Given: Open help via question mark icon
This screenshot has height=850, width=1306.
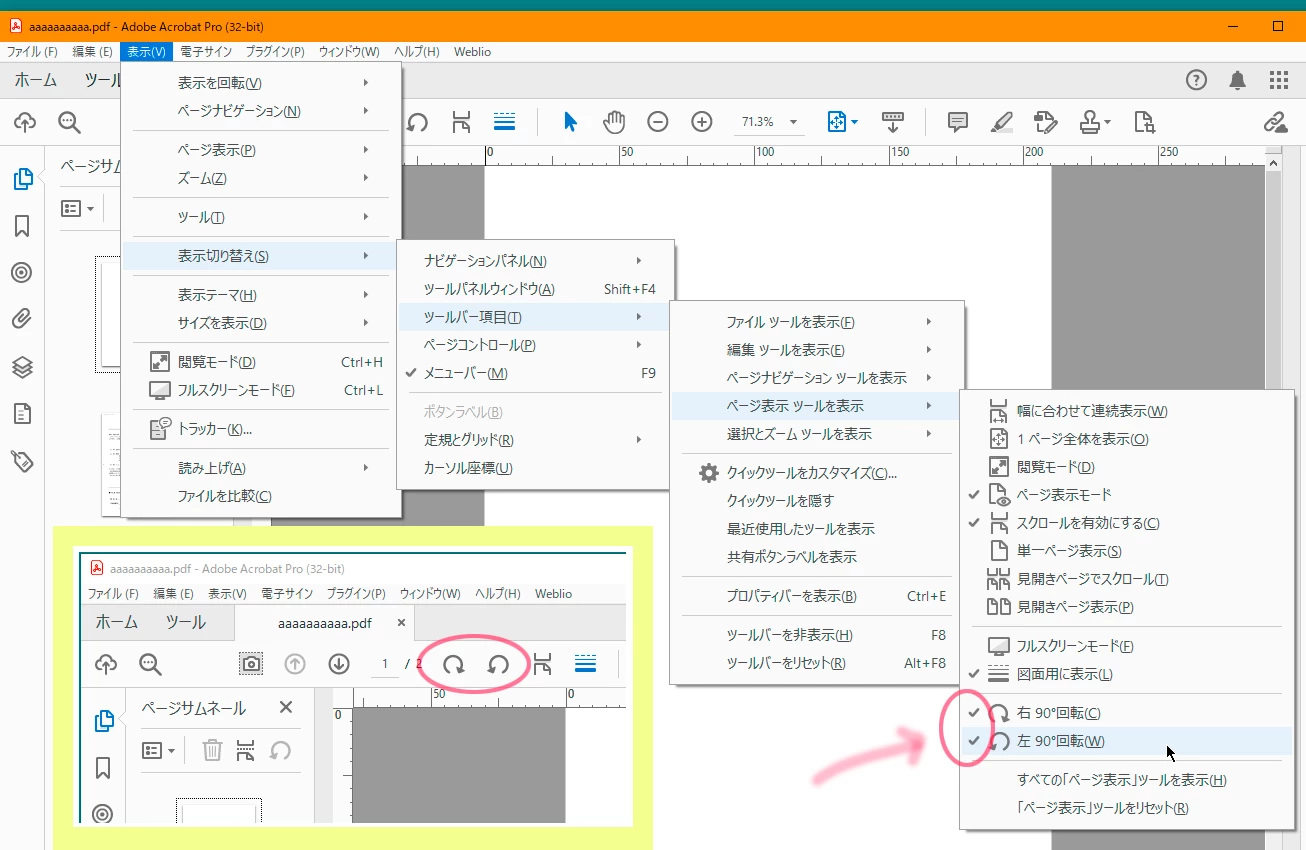Looking at the screenshot, I should click(1196, 80).
